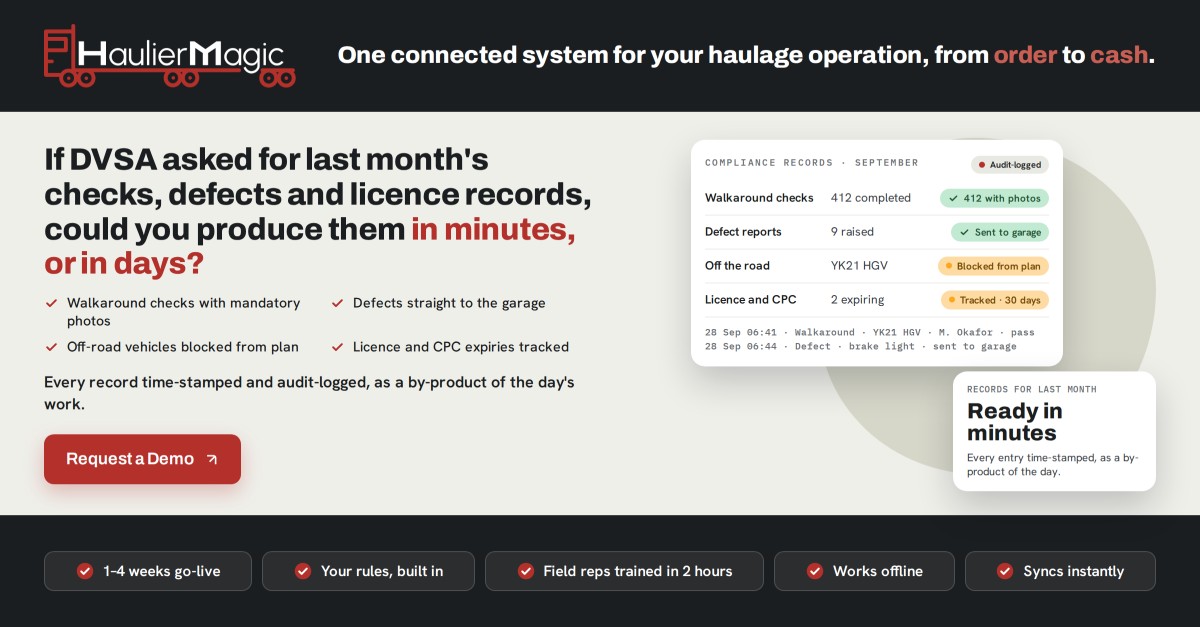Screen dimensions: 1200x627
Task: Click the Off the road row label
Action: (737, 266)
